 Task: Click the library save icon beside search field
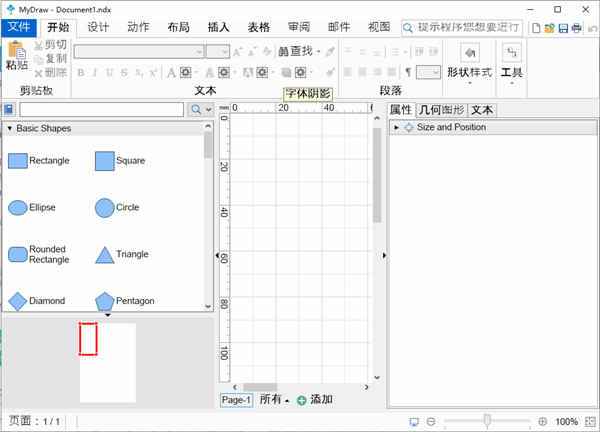click(x=9, y=109)
